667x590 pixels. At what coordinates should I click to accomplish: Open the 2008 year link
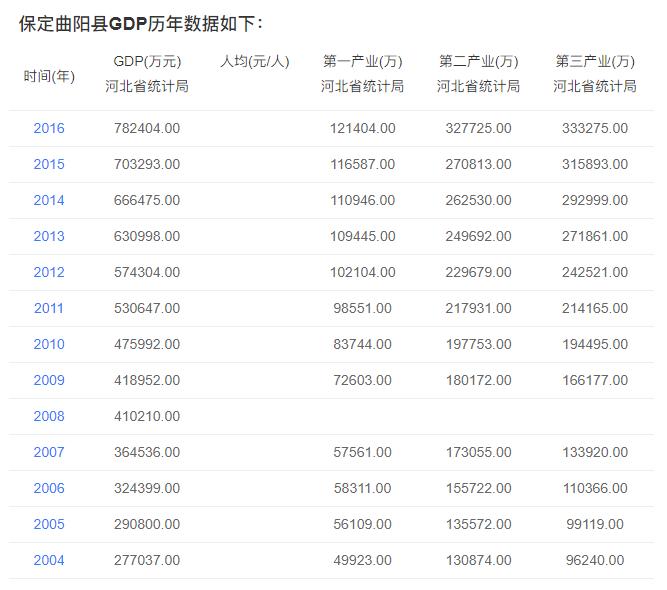(x=49, y=416)
